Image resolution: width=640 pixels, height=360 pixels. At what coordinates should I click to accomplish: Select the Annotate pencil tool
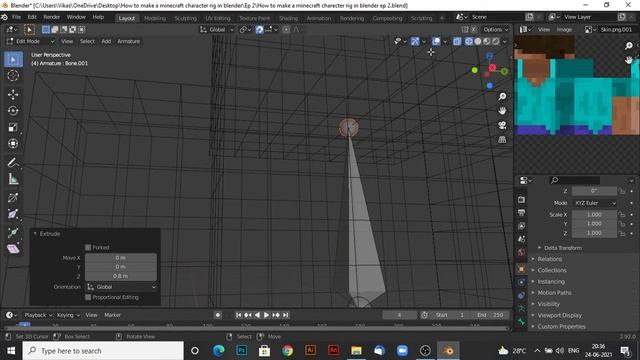[13, 162]
